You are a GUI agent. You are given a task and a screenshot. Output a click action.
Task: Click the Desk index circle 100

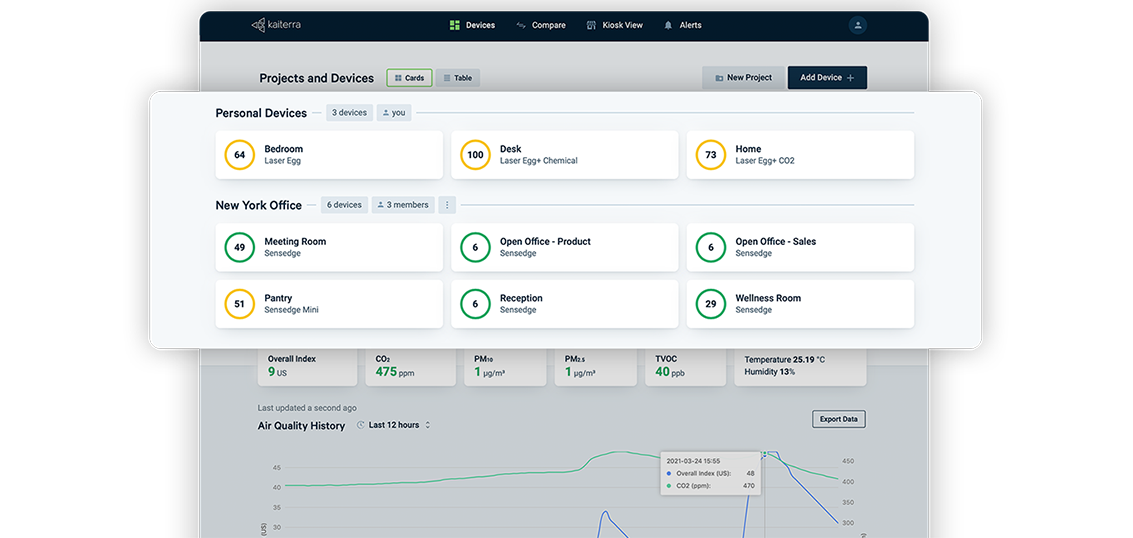pyautogui.click(x=475, y=155)
